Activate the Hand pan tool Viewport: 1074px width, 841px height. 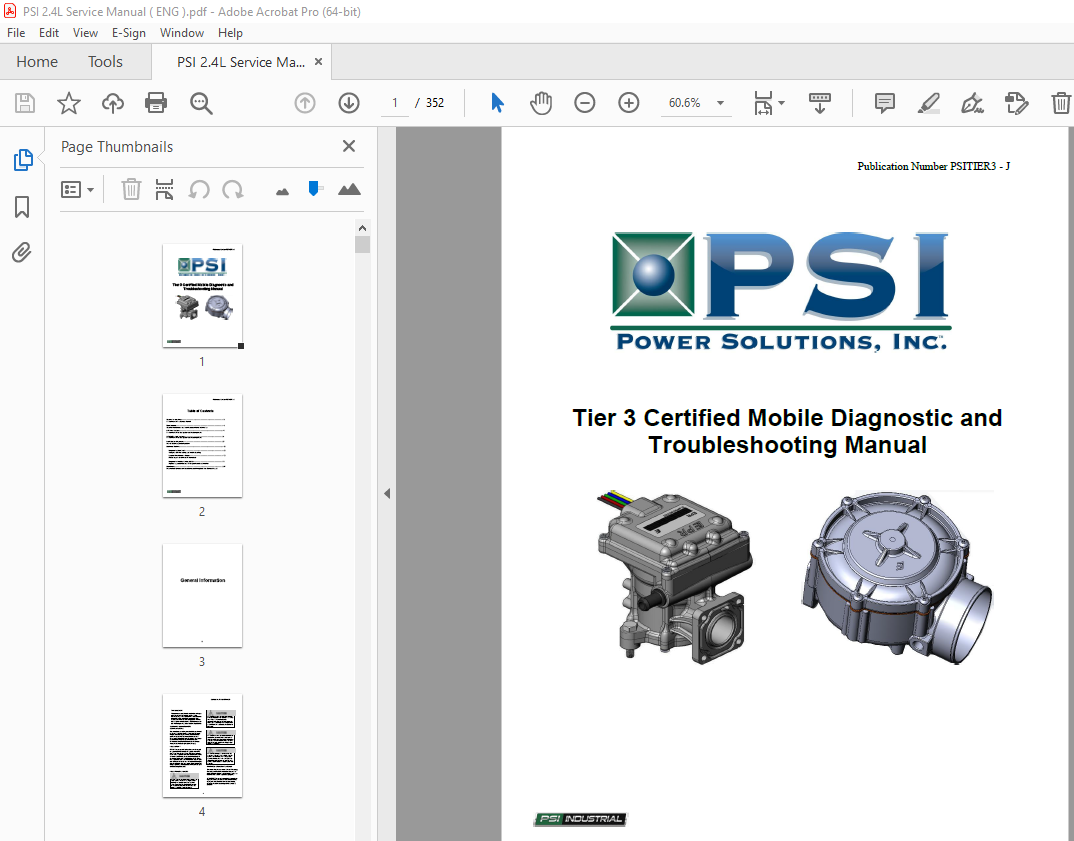(x=540, y=103)
